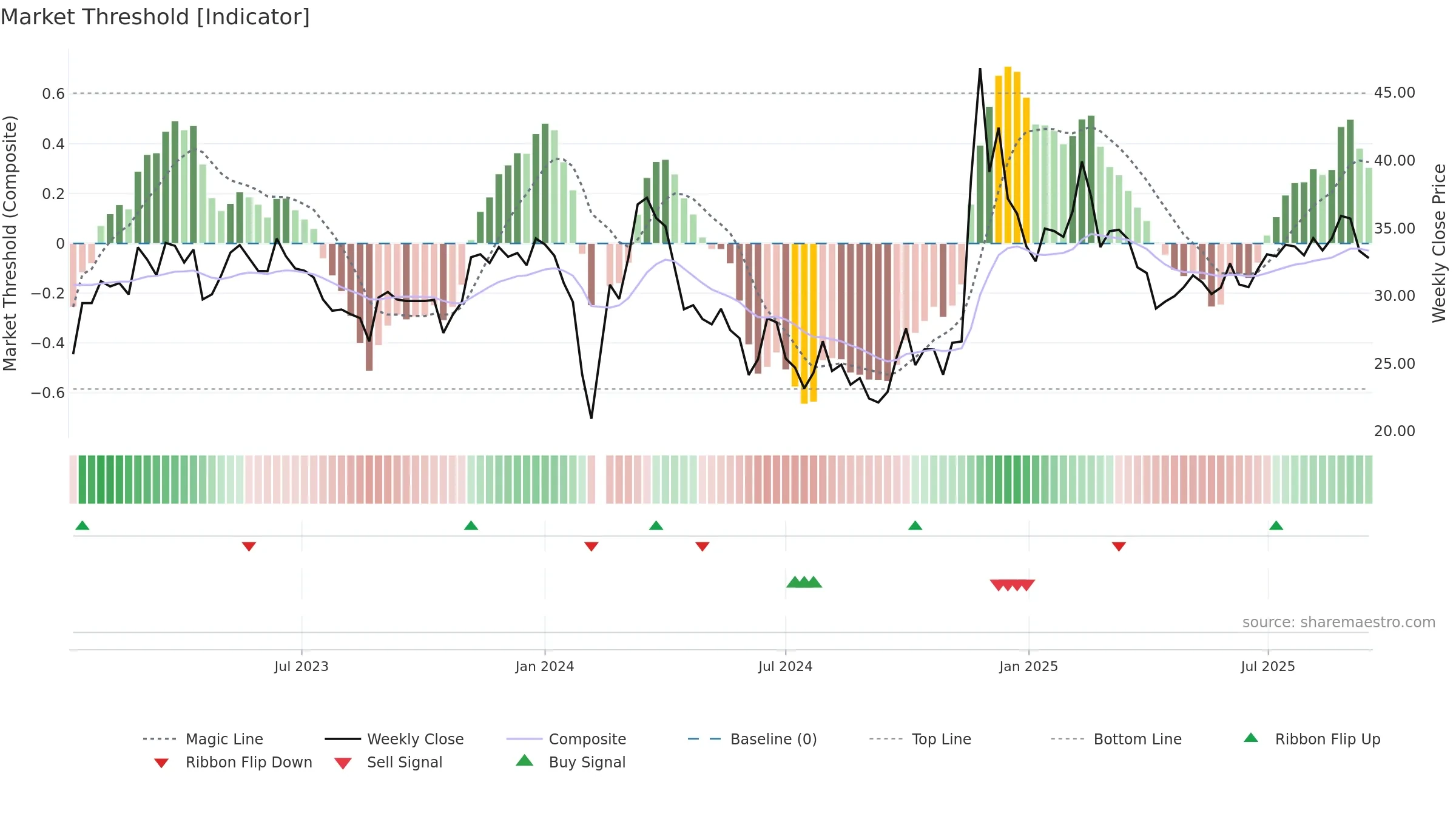The image size is (1456, 819).
Task: Click the Ribbon Flip Up marker after Jul 2024
Action: (x=915, y=525)
